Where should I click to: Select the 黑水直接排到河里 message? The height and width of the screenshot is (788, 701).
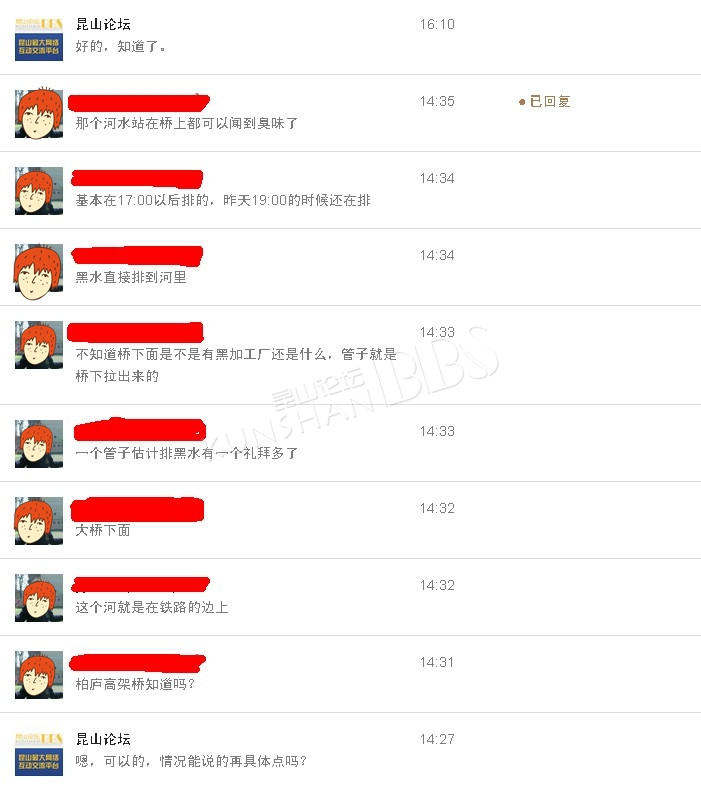[131, 277]
